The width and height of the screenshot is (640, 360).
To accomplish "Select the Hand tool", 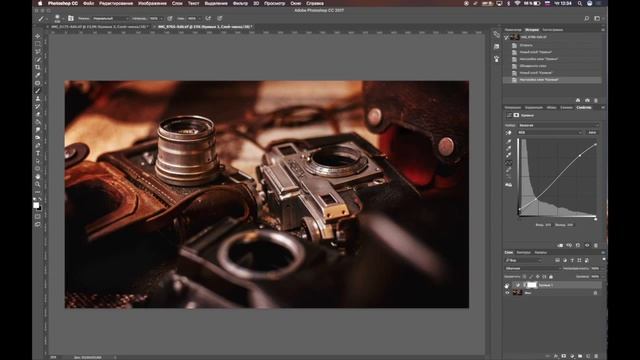I will tap(38, 176).
